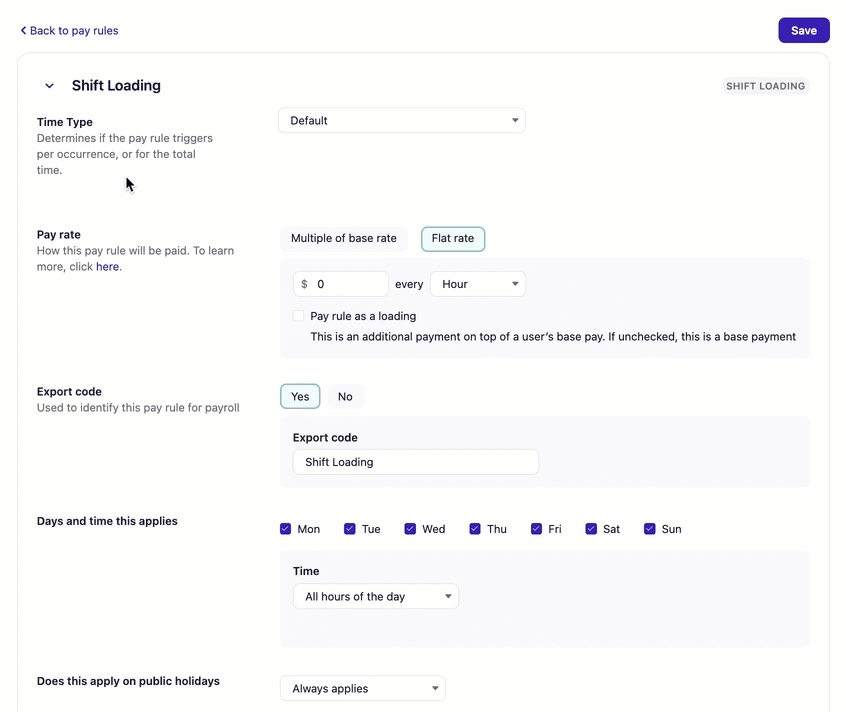Edit the Export code text field
846x712 pixels.
tap(415, 462)
